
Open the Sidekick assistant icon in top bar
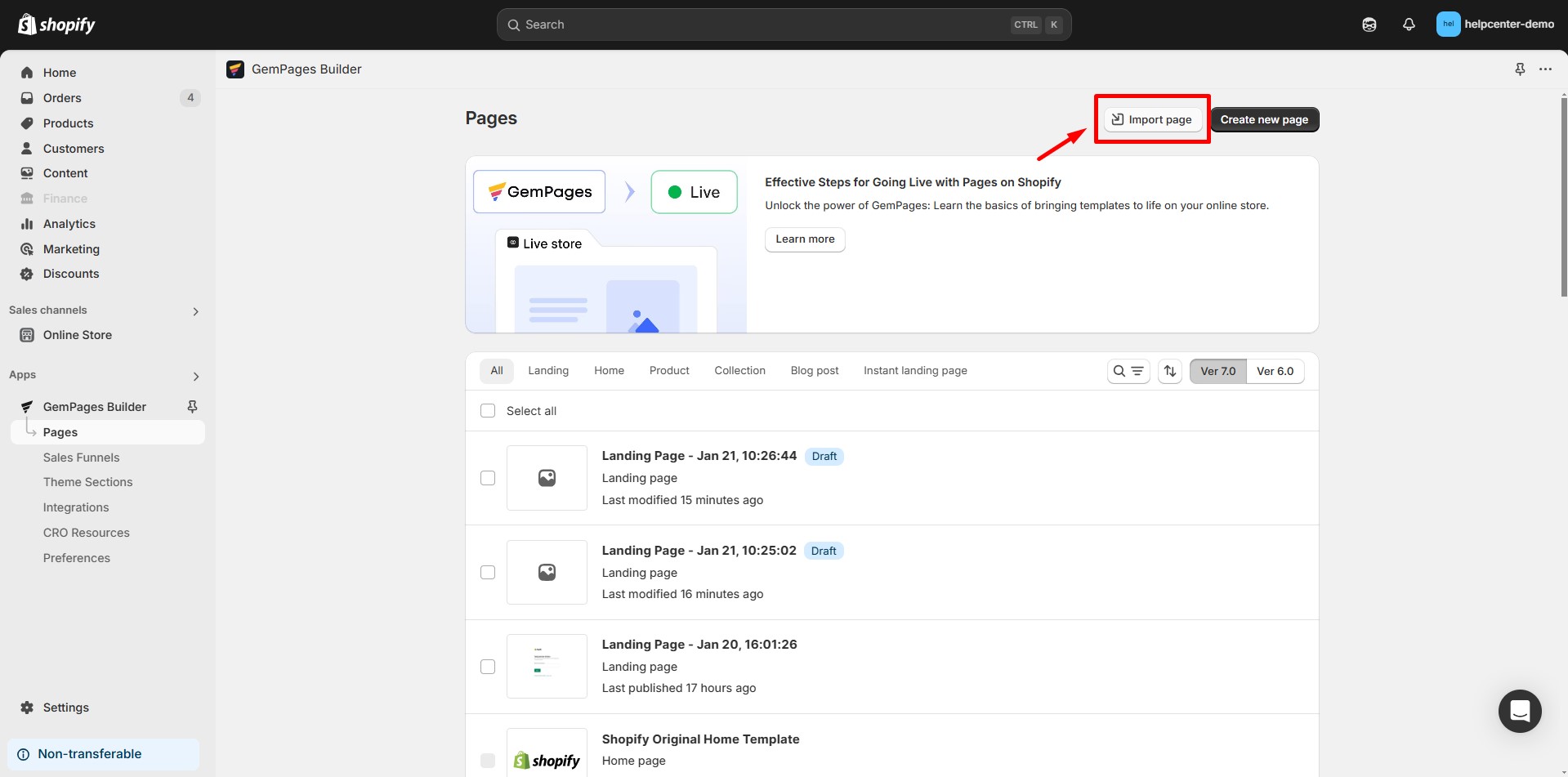1369,25
